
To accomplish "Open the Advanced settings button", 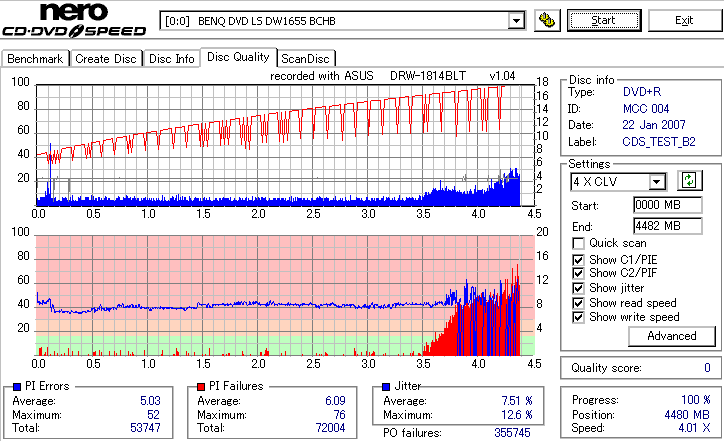I will (x=672, y=336).
